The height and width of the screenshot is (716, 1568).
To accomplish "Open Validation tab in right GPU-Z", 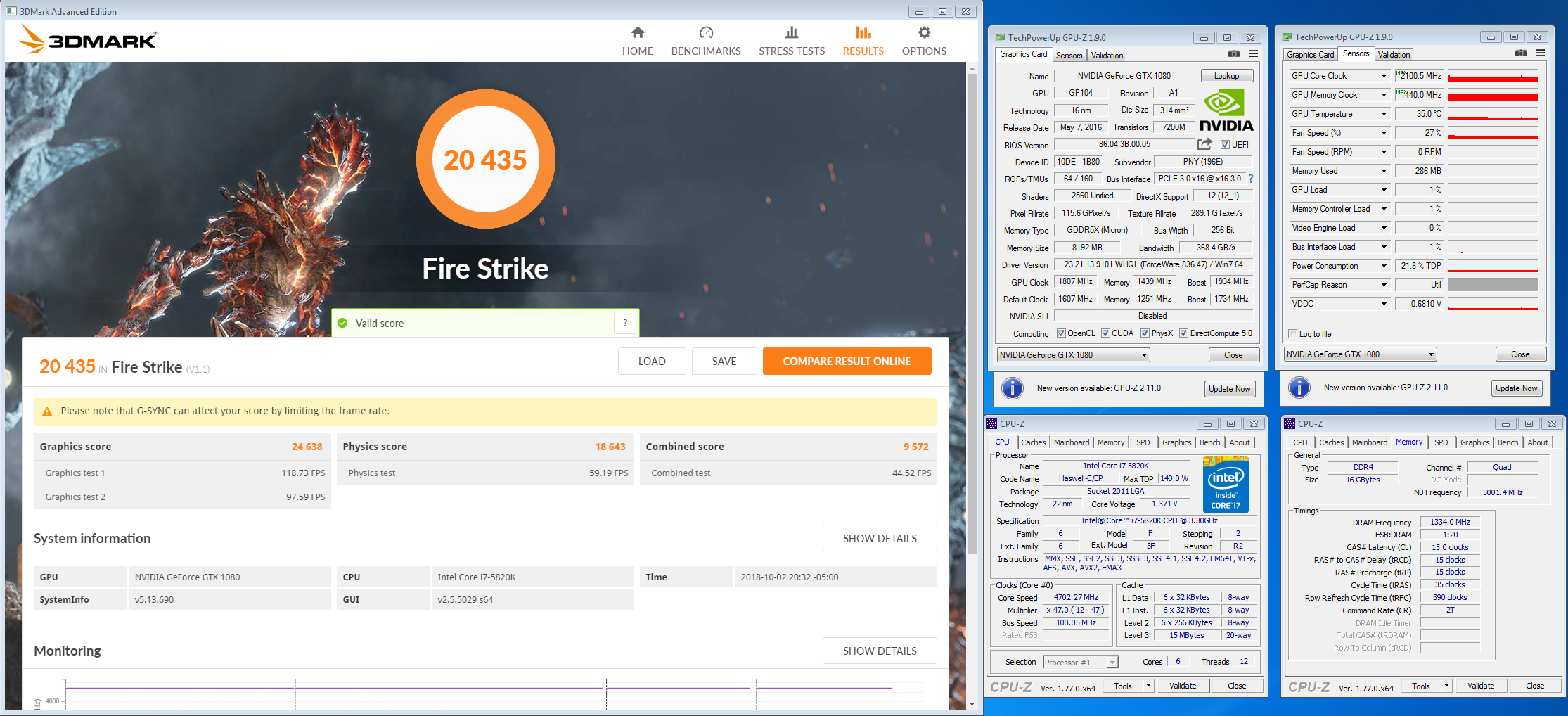I will coord(1394,55).
